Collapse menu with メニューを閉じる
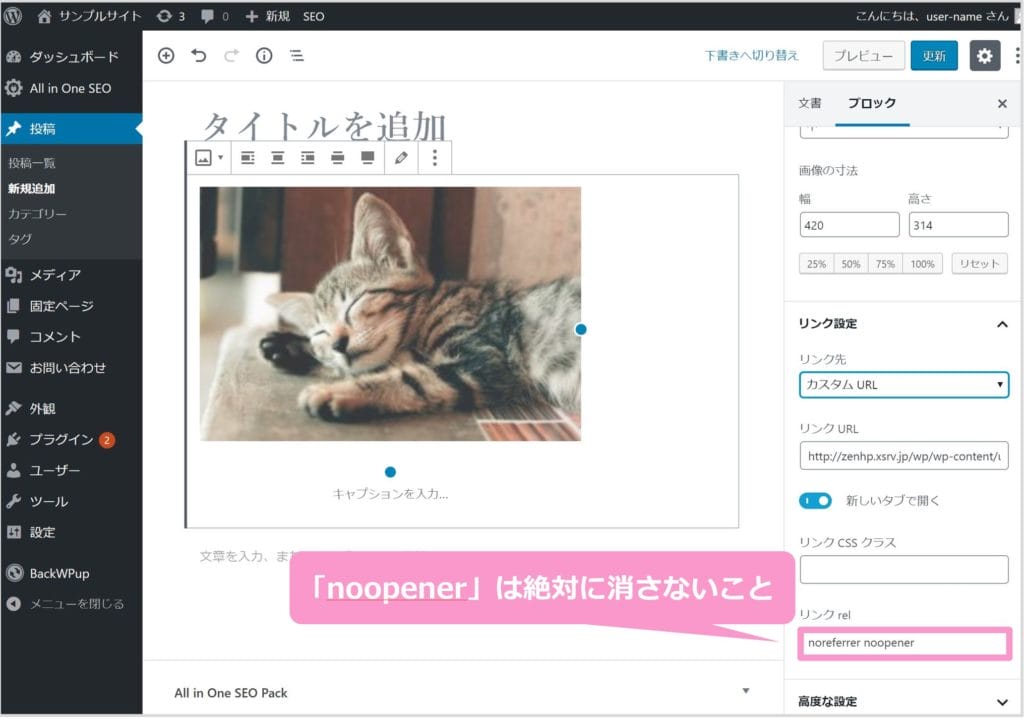The image size is (1024, 719). coord(71,605)
